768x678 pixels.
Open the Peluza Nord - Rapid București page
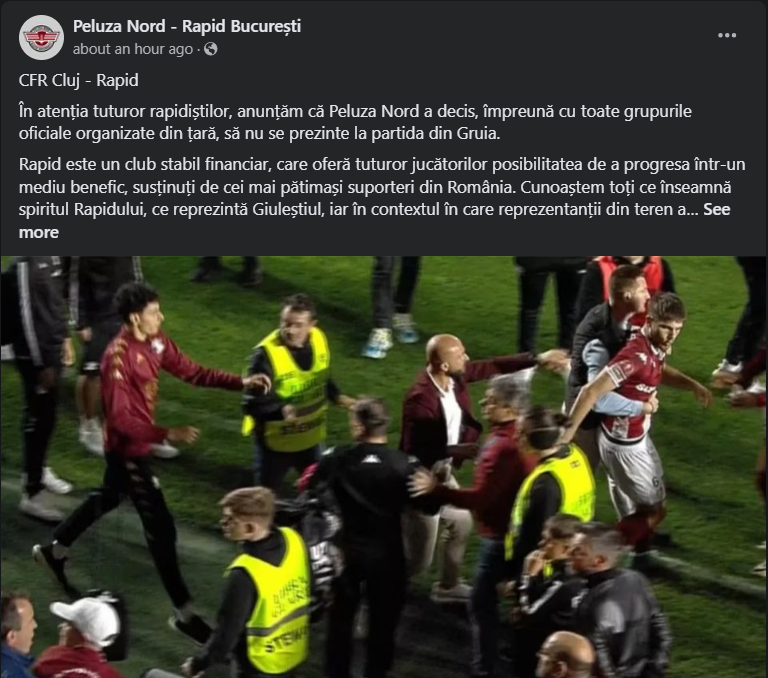(x=187, y=26)
